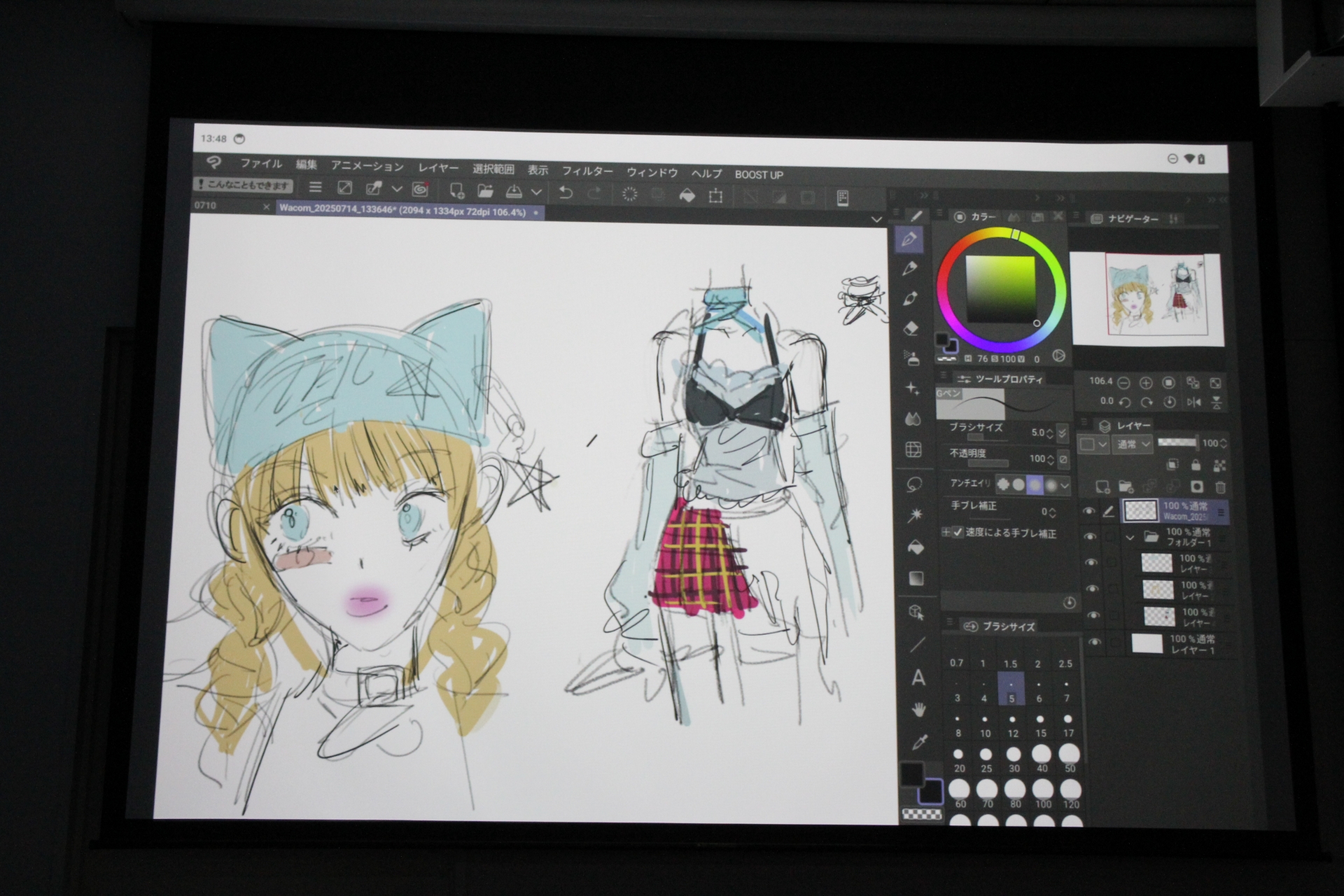
Task: Open the 通常 blend mode dropdown
Action: pyautogui.click(x=1133, y=444)
